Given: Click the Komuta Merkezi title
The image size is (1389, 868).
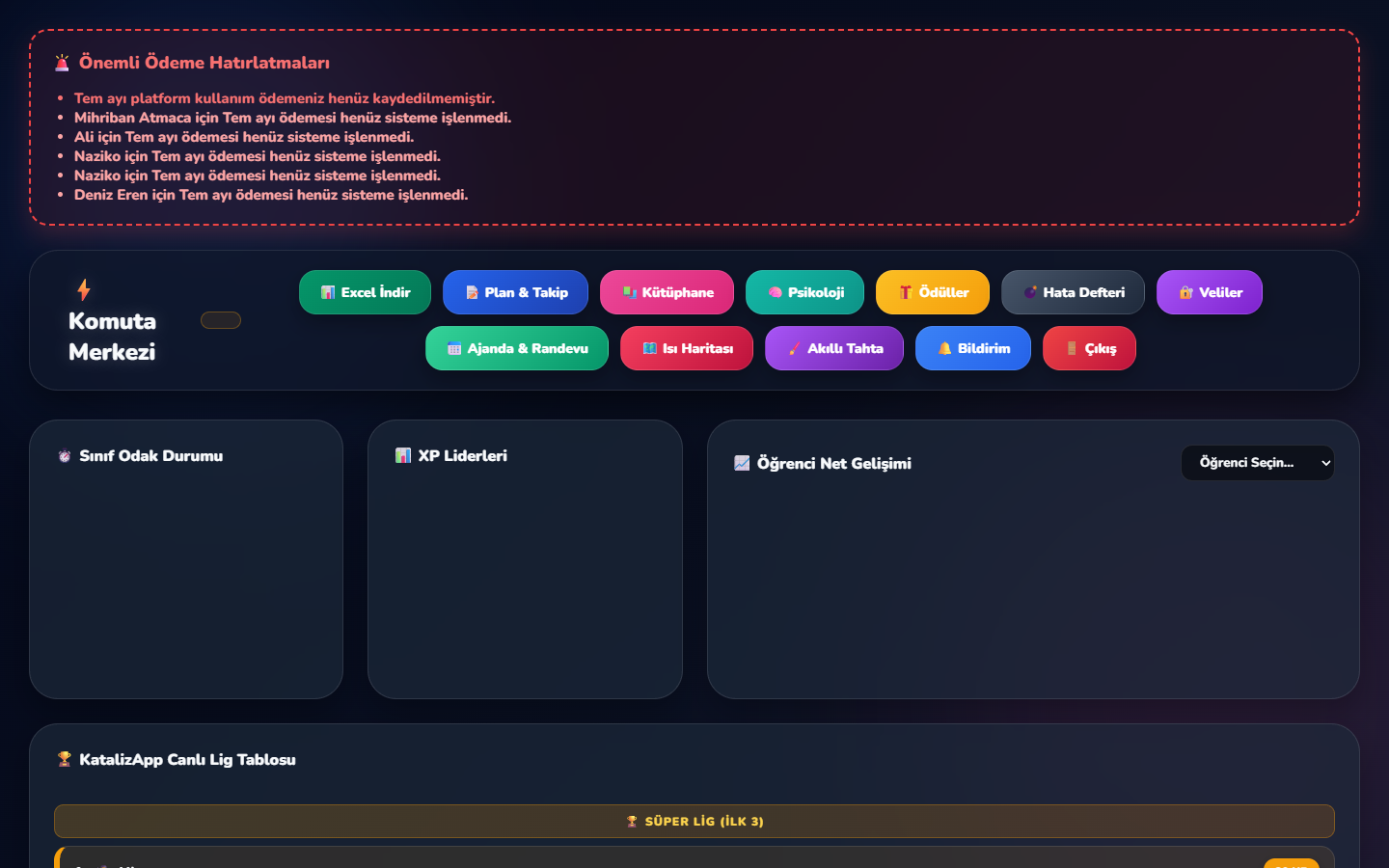Looking at the screenshot, I should point(112,337).
